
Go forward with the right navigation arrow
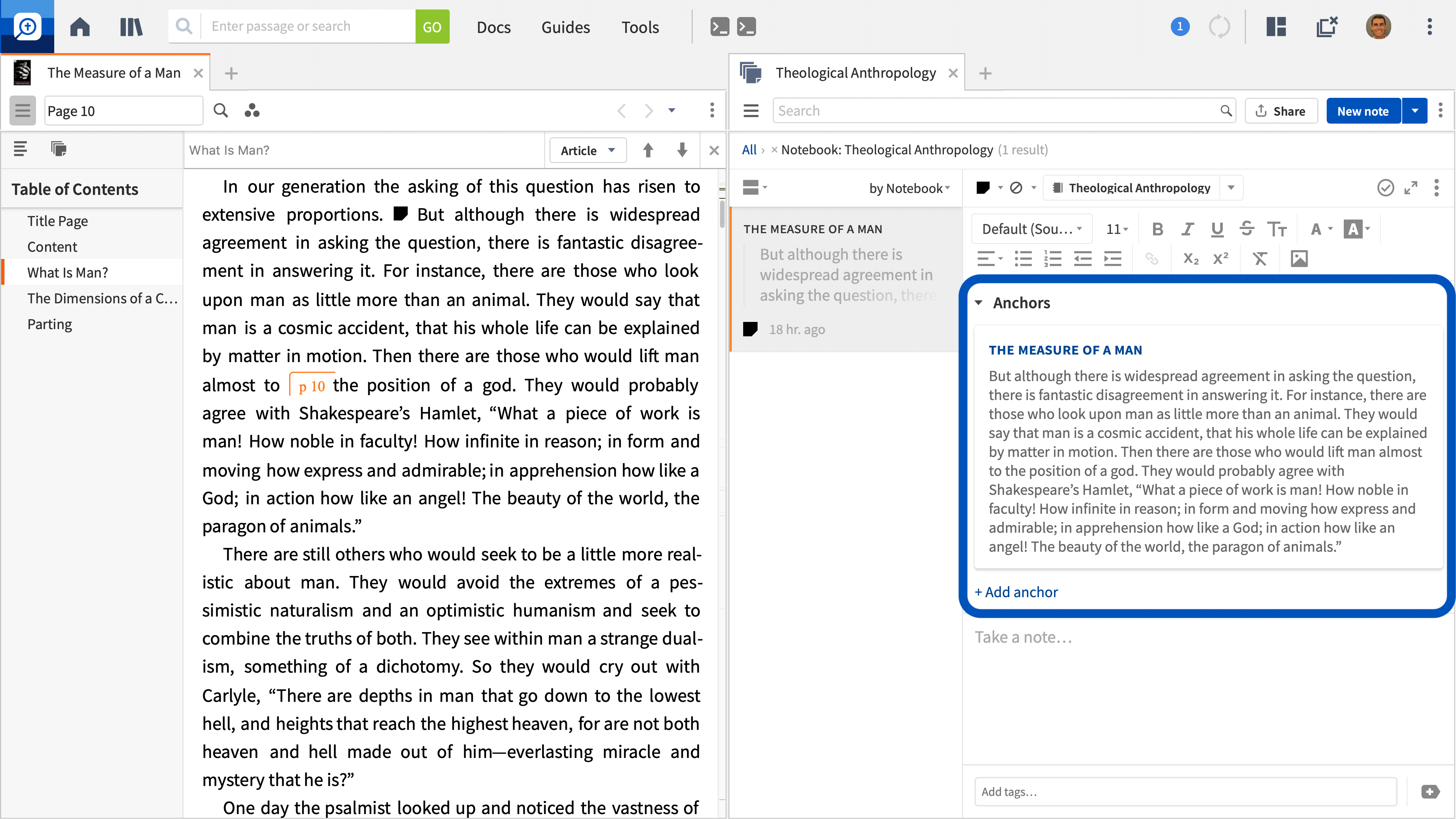(x=648, y=110)
